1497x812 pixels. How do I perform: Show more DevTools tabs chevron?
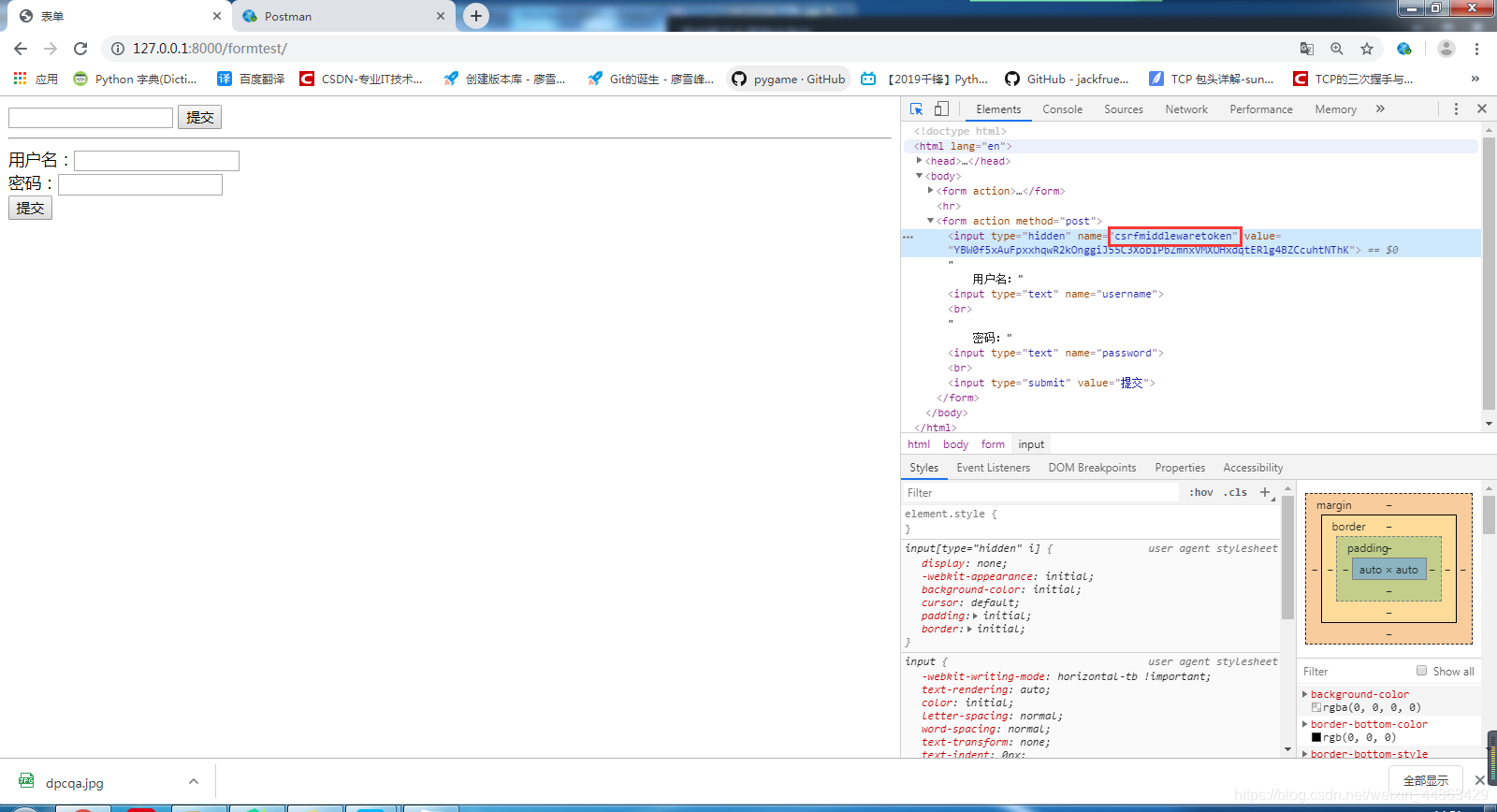point(1380,109)
